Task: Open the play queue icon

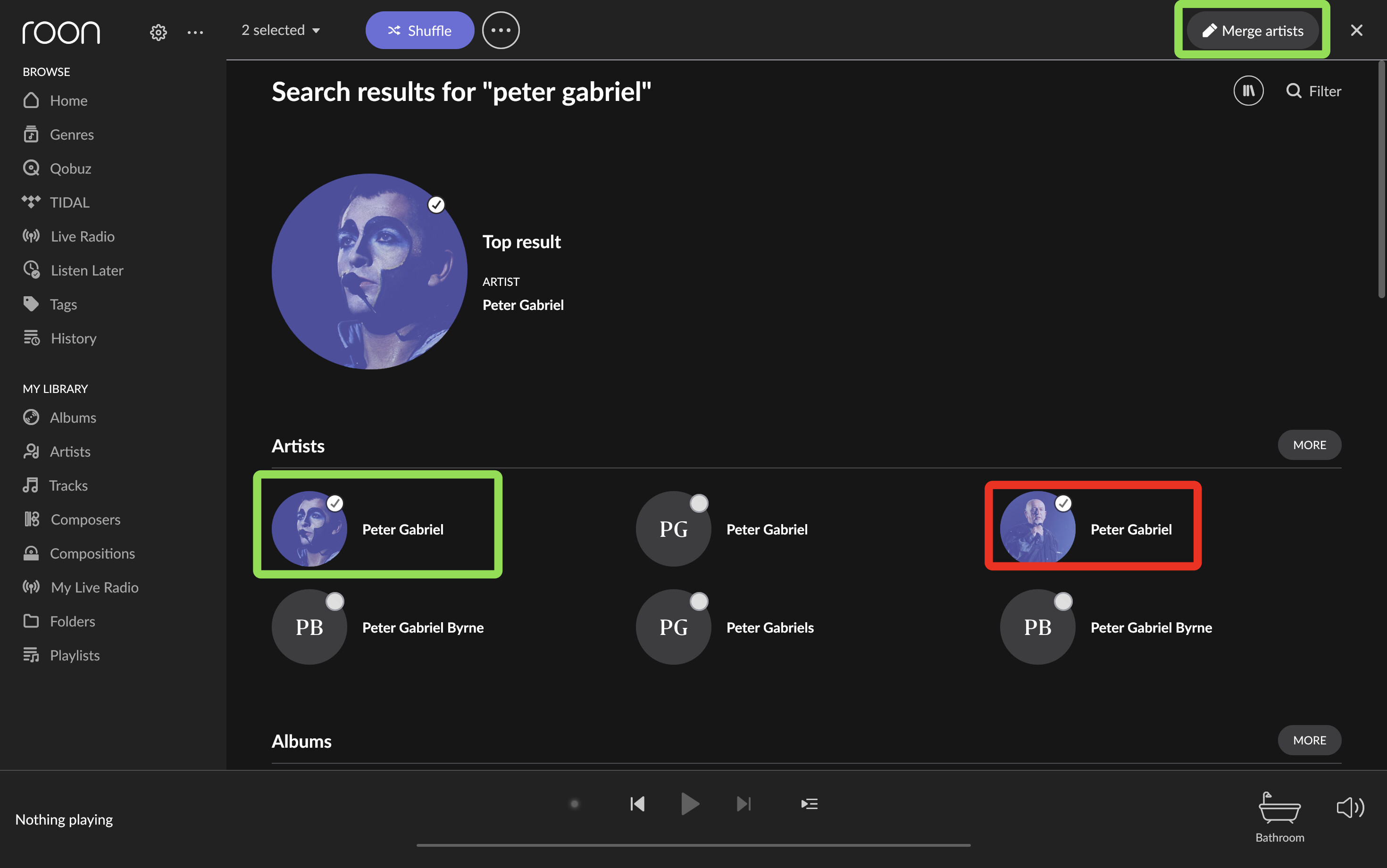Action: (x=810, y=804)
